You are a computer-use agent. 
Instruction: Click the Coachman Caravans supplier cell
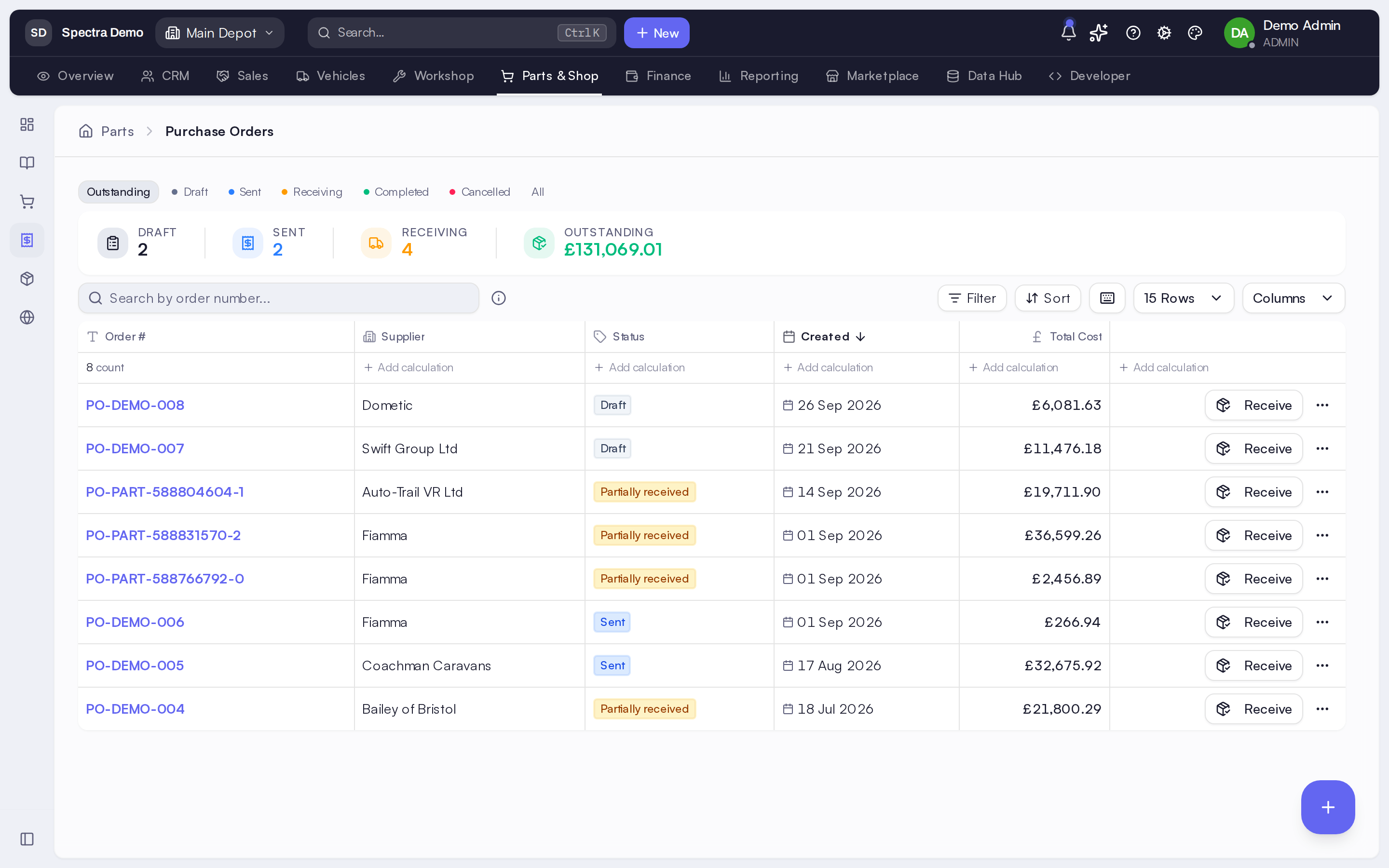coord(426,665)
